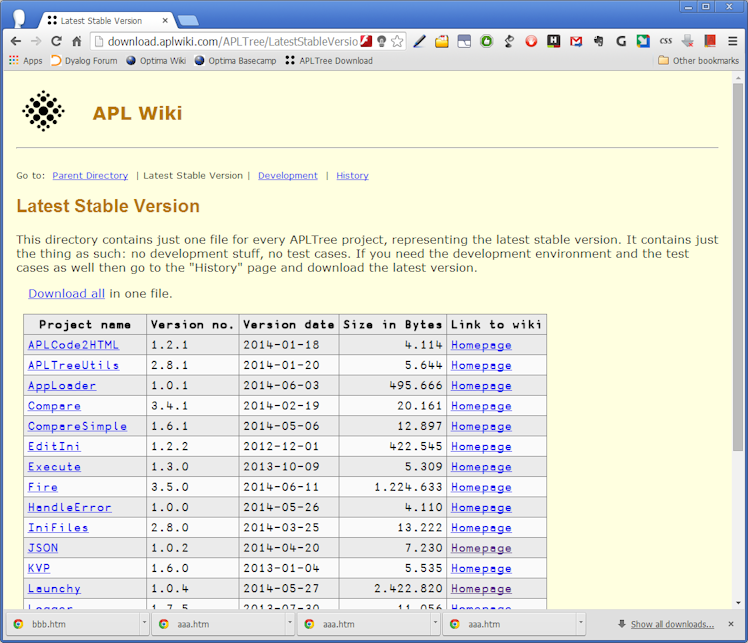Click the red book extension icon
The width and height of the screenshot is (748, 643).
(710, 41)
